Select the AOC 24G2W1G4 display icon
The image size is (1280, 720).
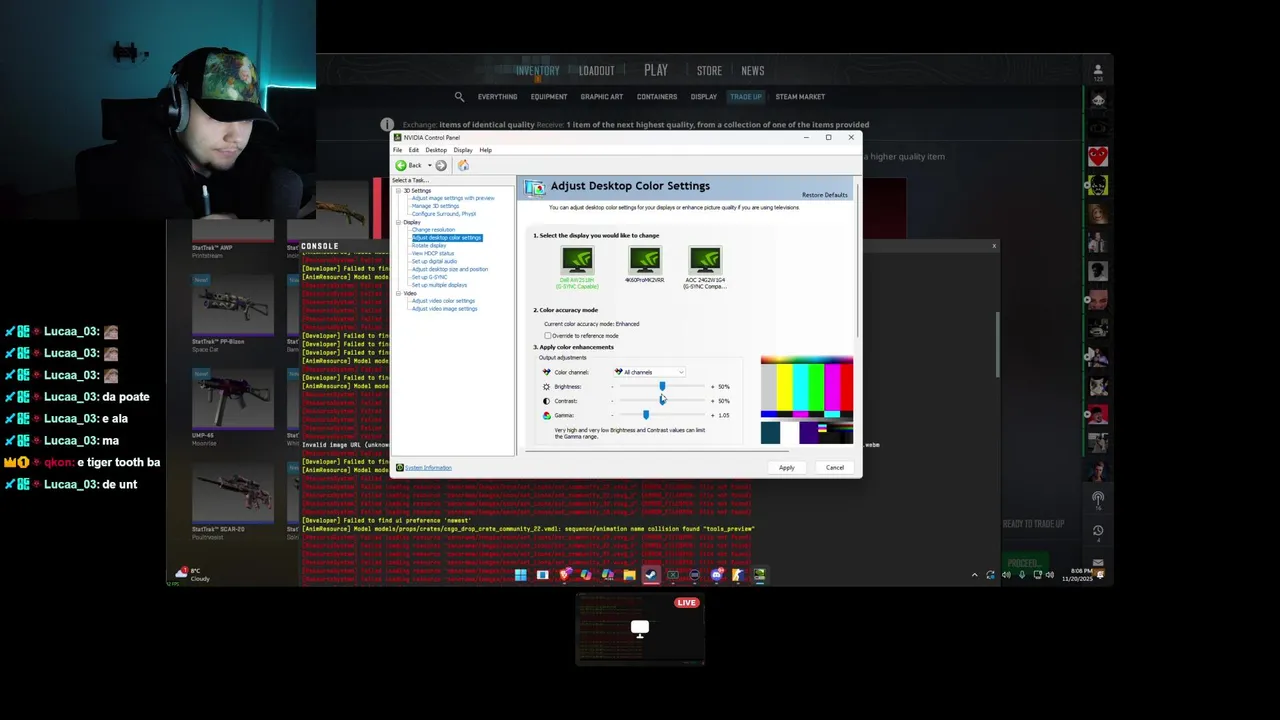(x=705, y=261)
